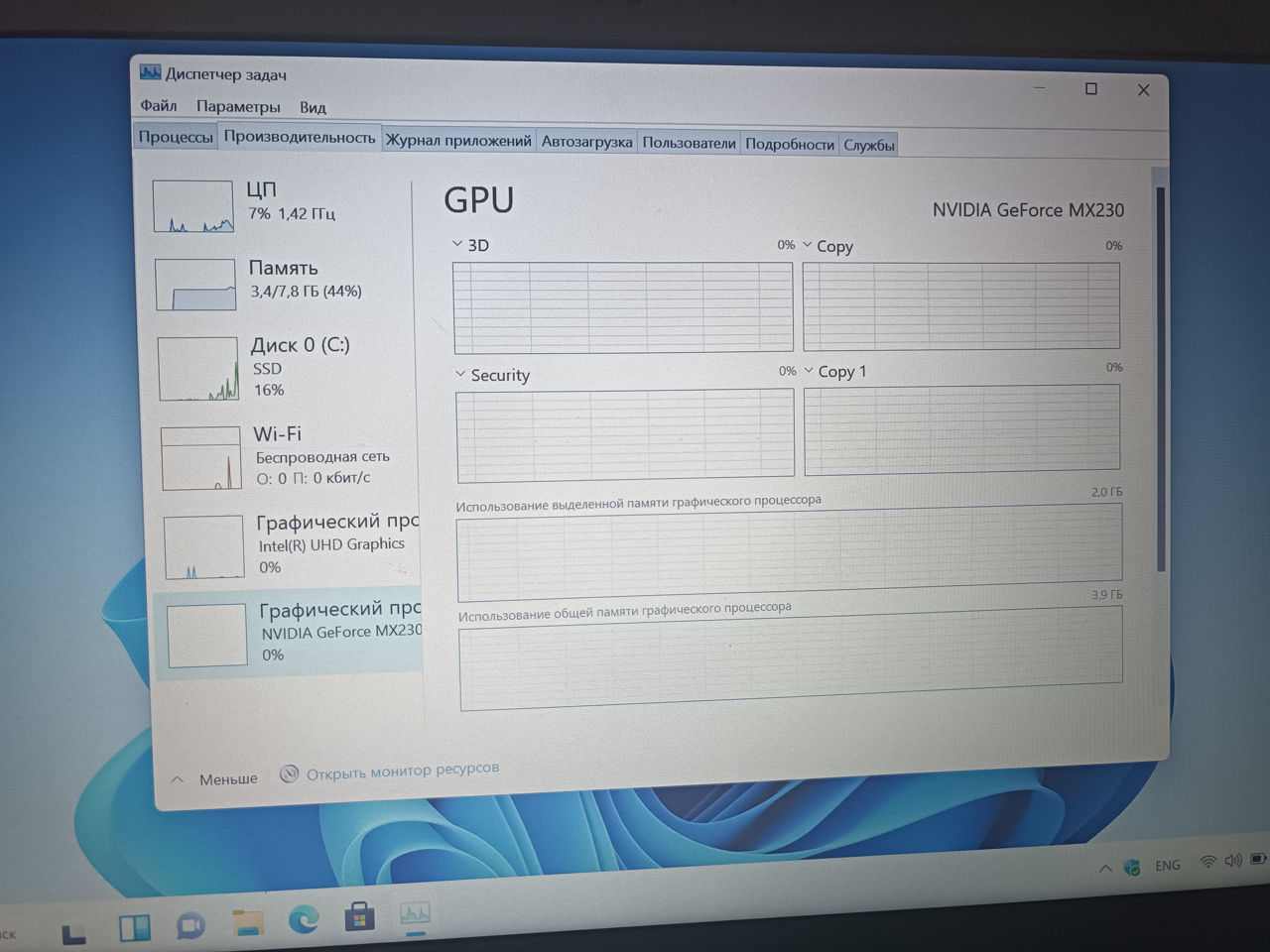Click the performance pane vertical scrollbar
The width and height of the screenshot is (1270, 952).
pos(1160,377)
